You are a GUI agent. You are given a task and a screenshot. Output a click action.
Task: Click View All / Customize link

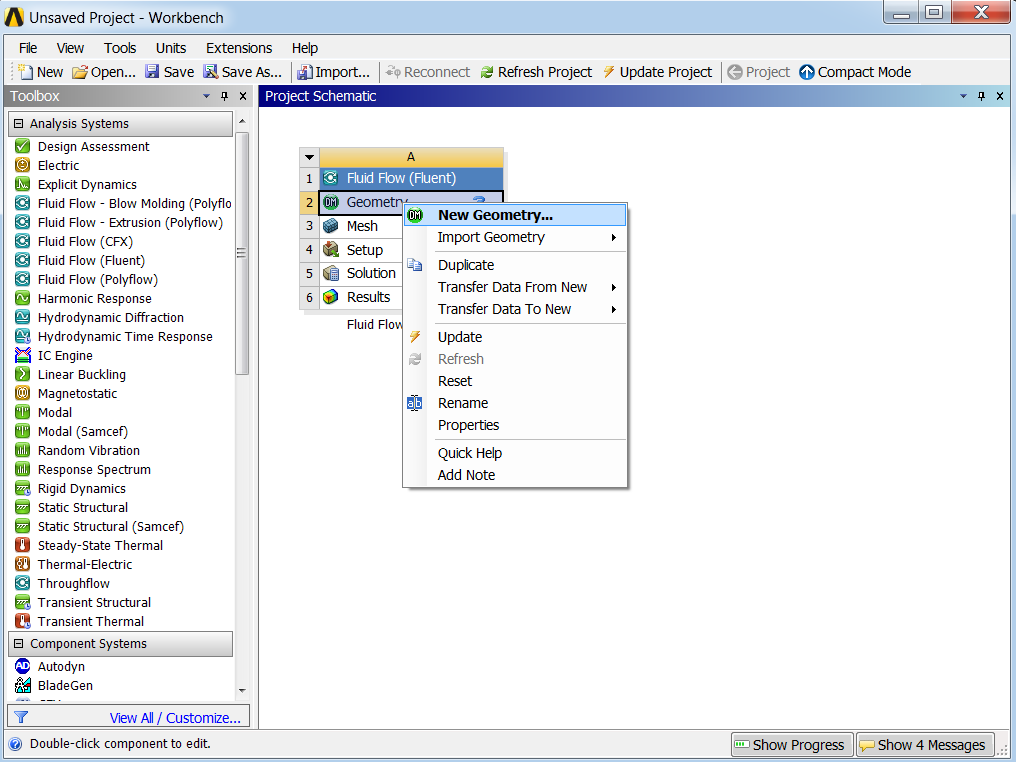(175, 718)
